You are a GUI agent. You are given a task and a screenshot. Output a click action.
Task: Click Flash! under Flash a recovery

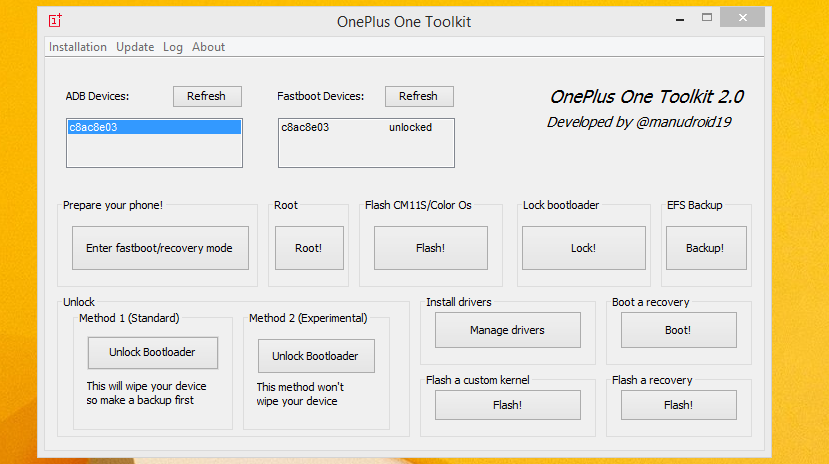[x=678, y=405]
